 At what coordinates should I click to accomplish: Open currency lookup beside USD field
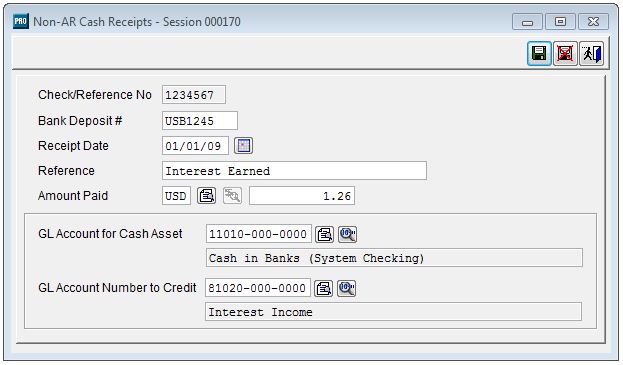(207, 196)
